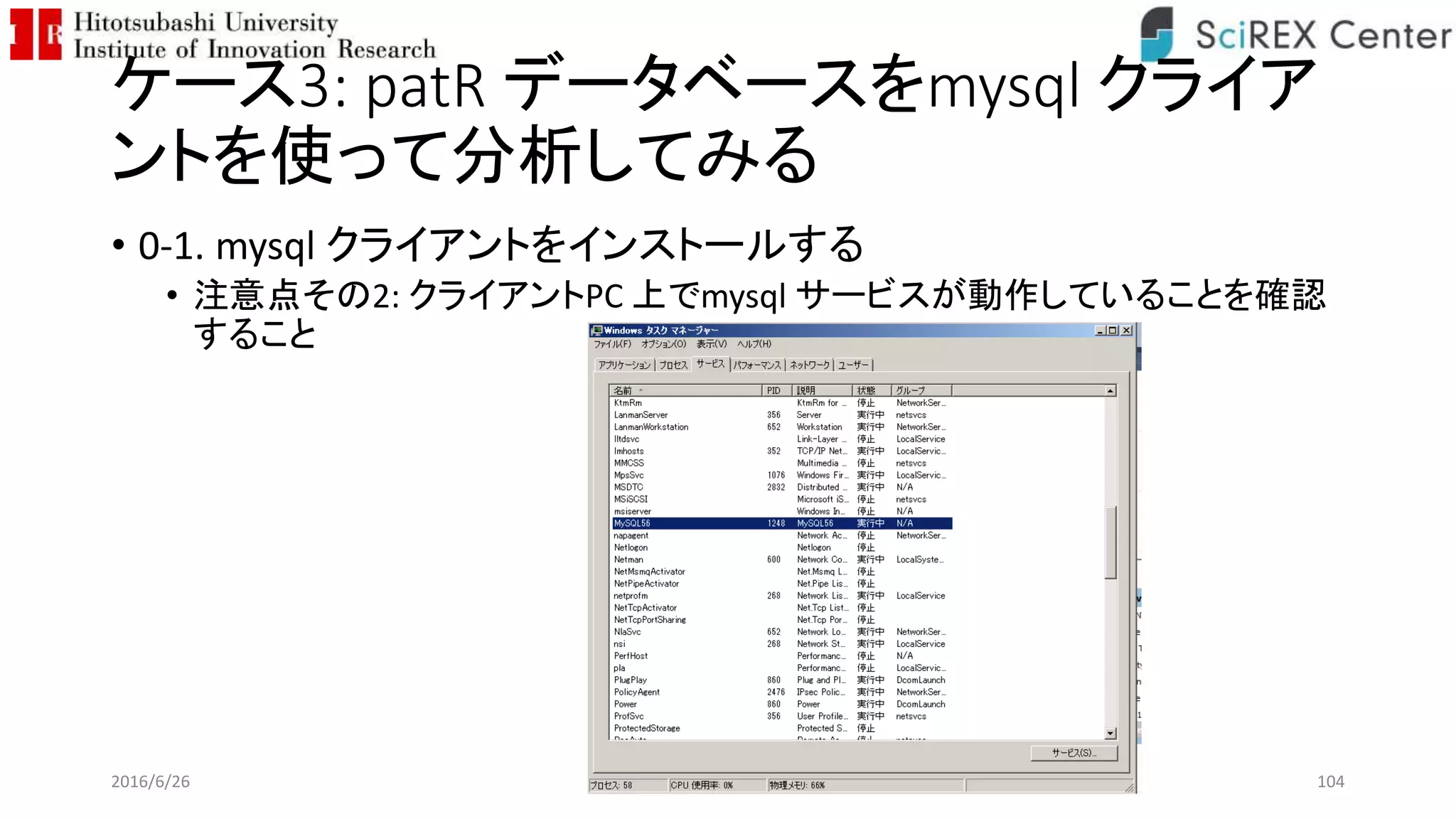
Task: Click the slide page number 104
Action: coord(1331,782)
